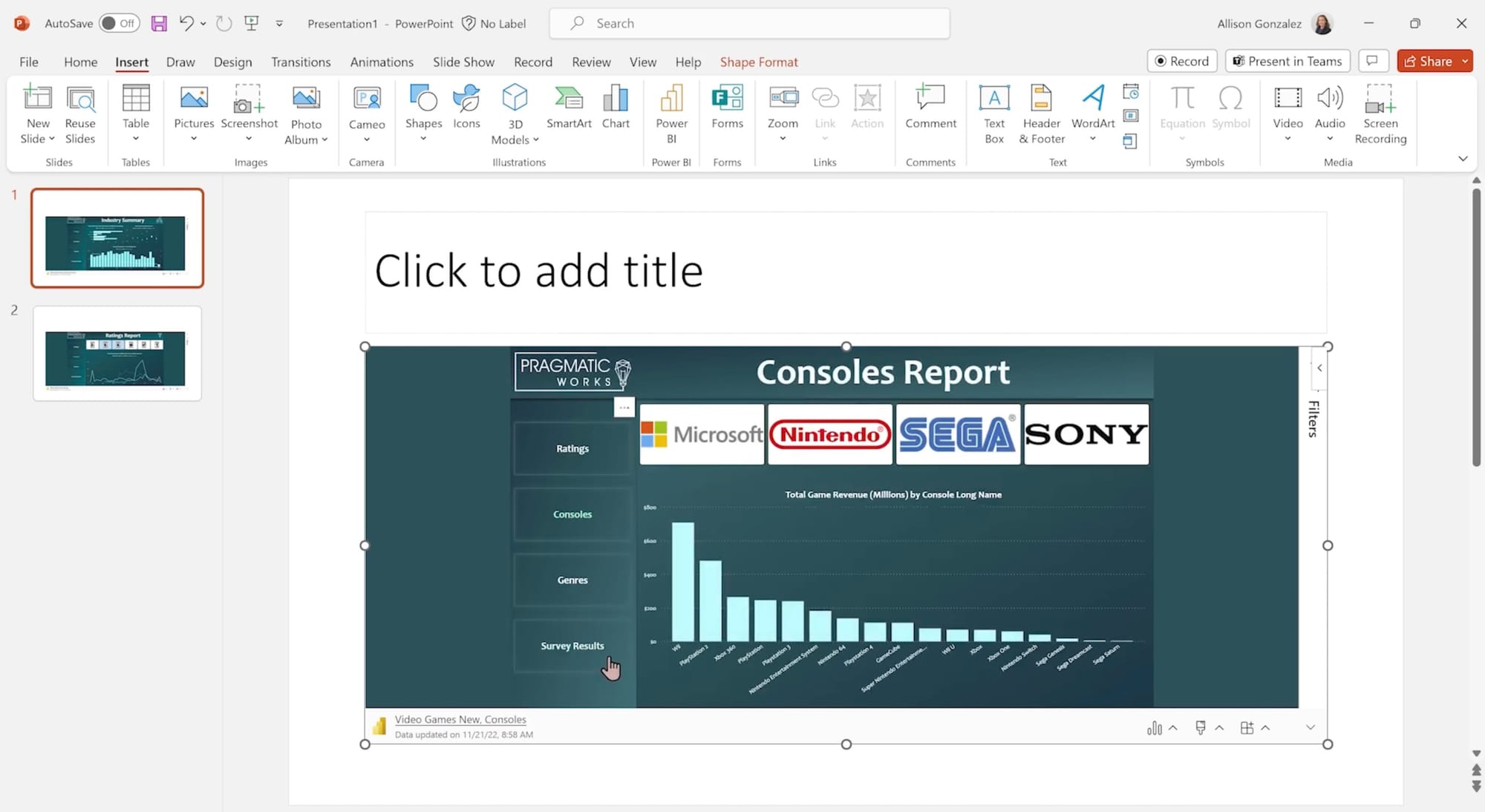Open Power BI data insights menu
1485x812 pixels.
(x=1161, y=728)
